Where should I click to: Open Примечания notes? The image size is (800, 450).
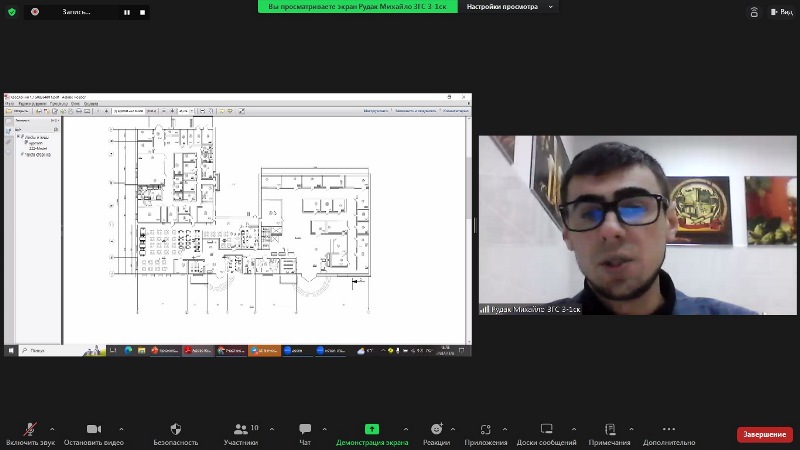pyautogui.click(x=609, y=434)
